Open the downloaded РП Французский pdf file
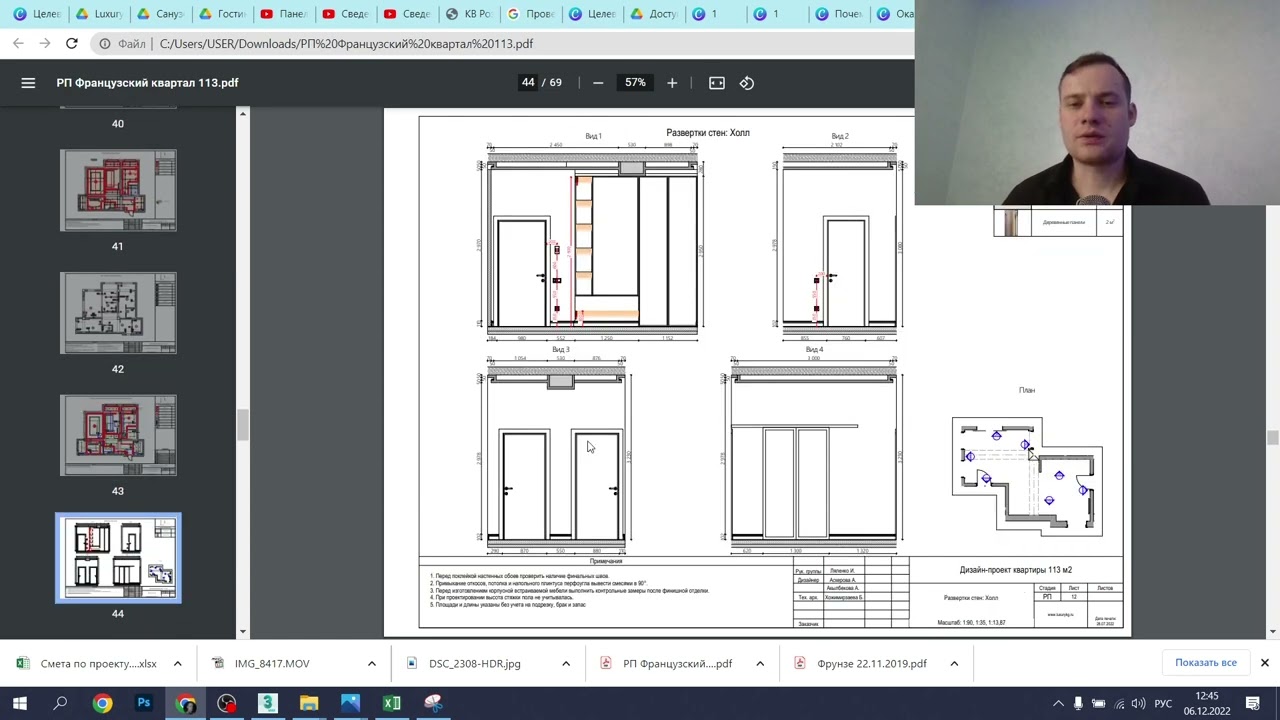This screenshot has width=1280, height=720. coord(676,663)
